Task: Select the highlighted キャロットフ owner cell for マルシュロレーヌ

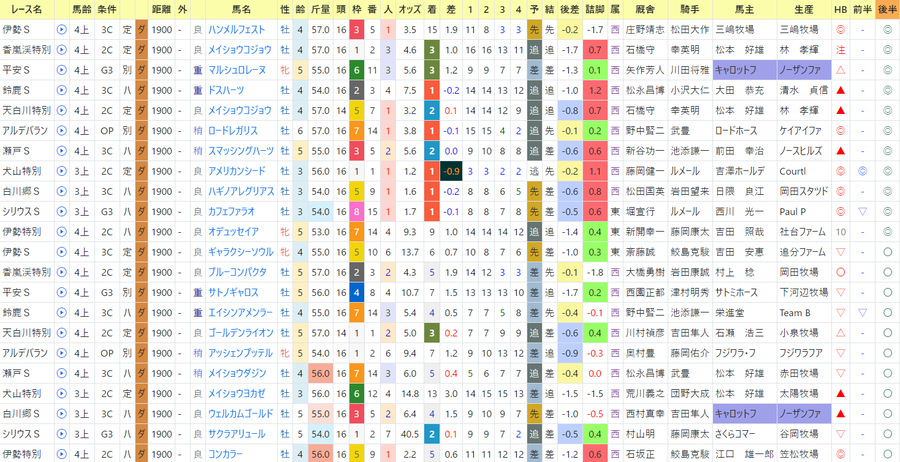Action: pos(744,70)
